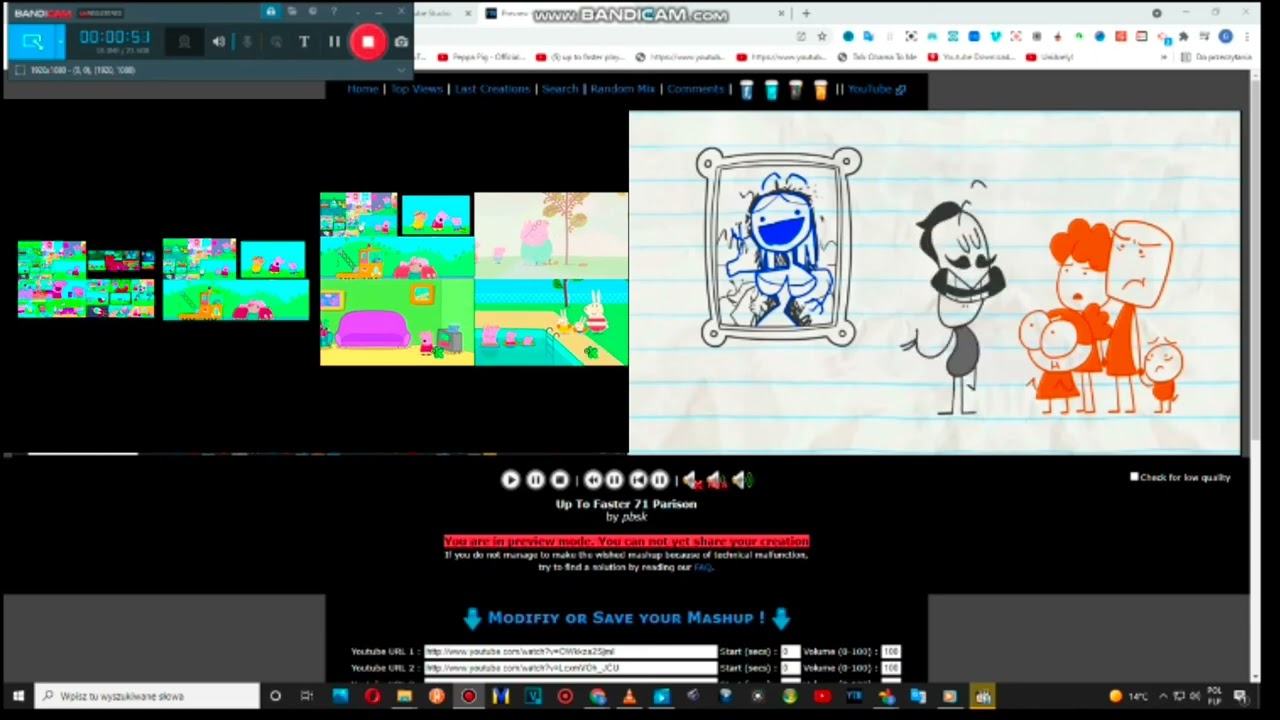Select Bandicam screen recording mode button

[33, 42]
